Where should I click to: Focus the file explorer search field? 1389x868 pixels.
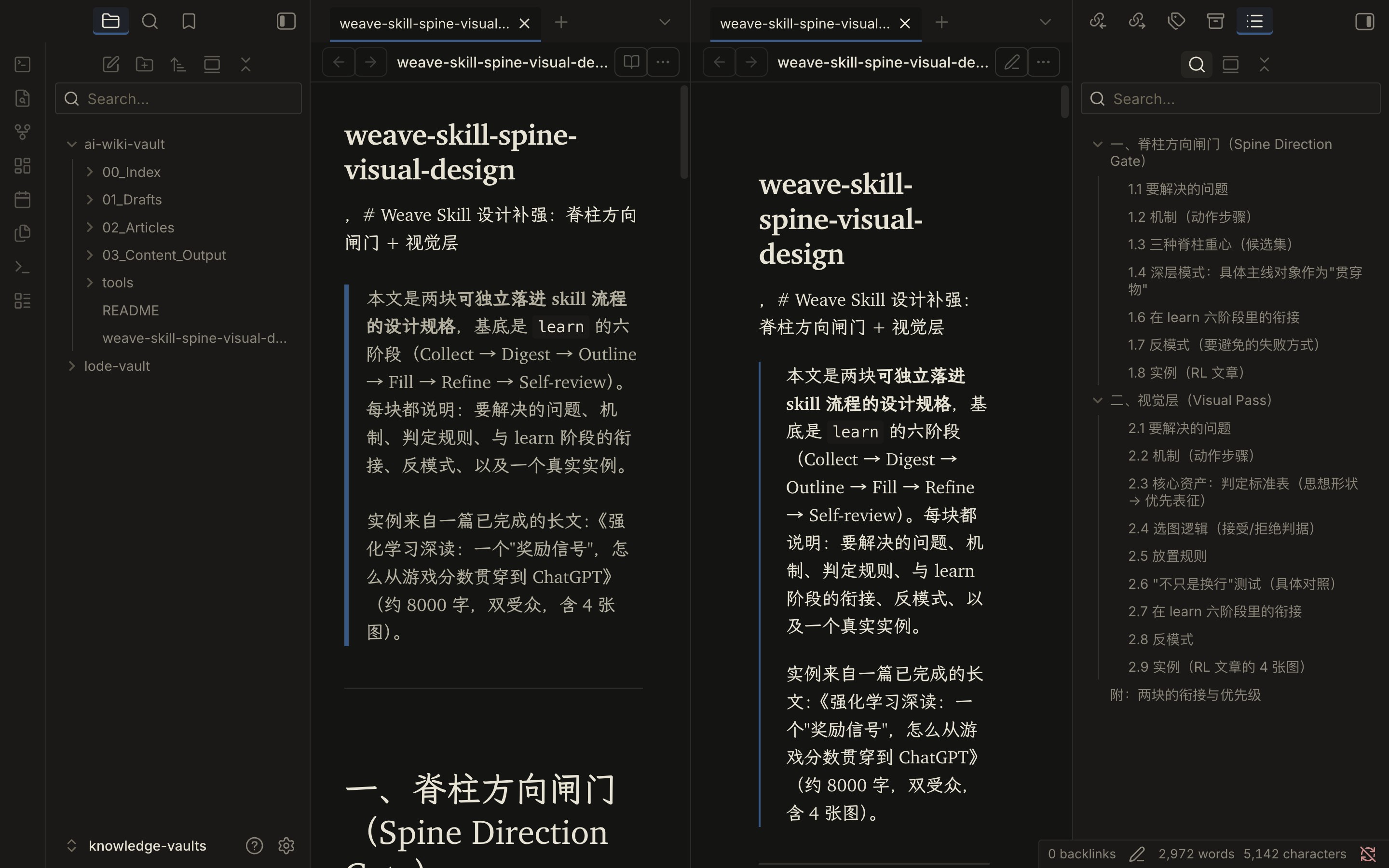point(178,99)
